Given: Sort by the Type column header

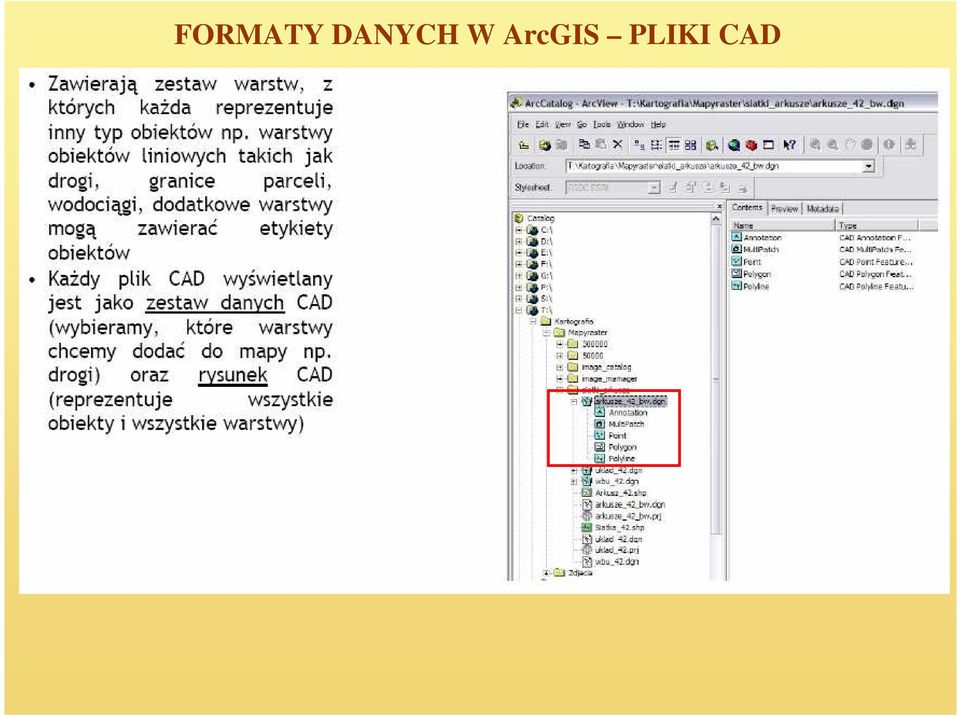Looking at the screenshot, I should (877, 225).
